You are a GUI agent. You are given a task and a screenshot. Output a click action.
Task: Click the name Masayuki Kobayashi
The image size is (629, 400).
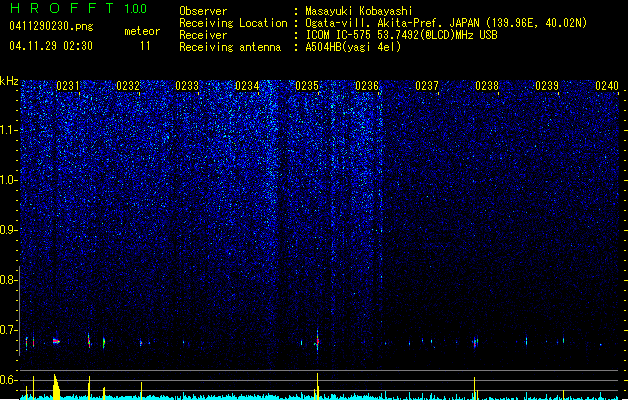point(358,11)
